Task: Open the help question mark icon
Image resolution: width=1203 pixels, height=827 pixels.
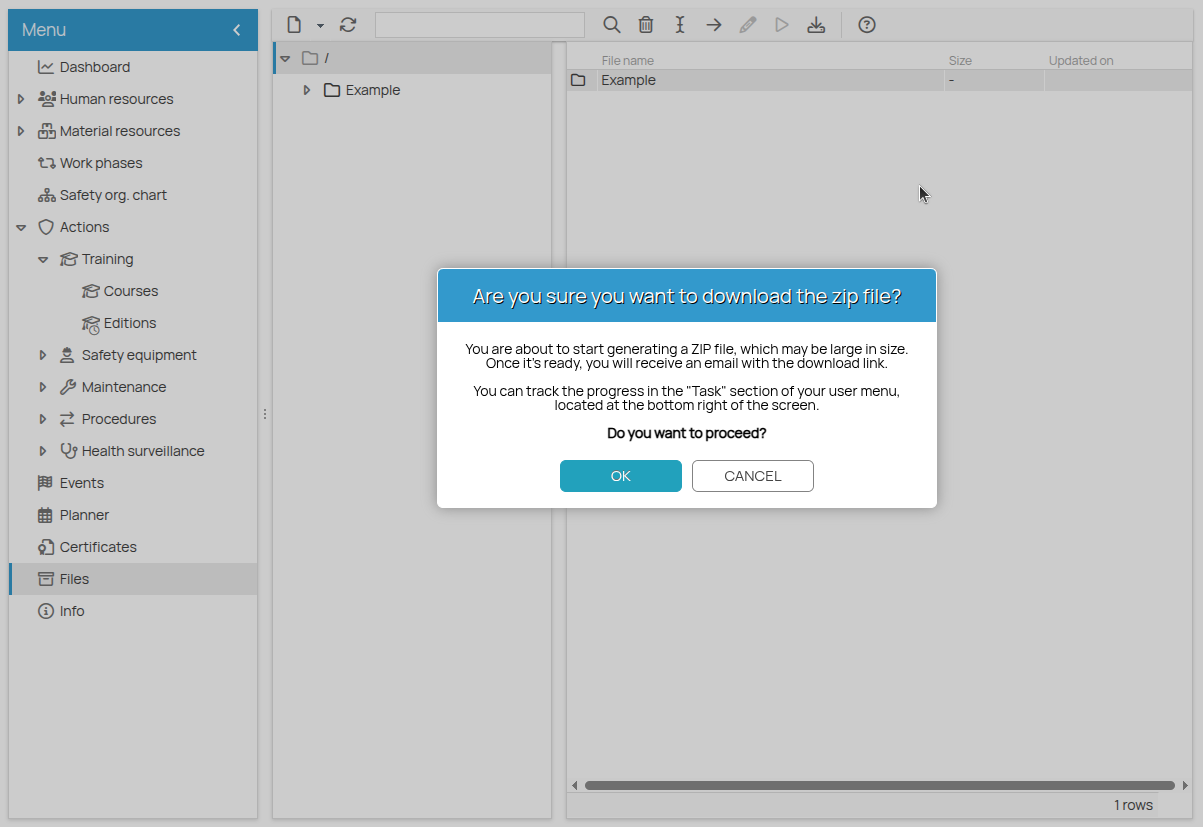Action: pyautogui.click(x=867, y=25)
